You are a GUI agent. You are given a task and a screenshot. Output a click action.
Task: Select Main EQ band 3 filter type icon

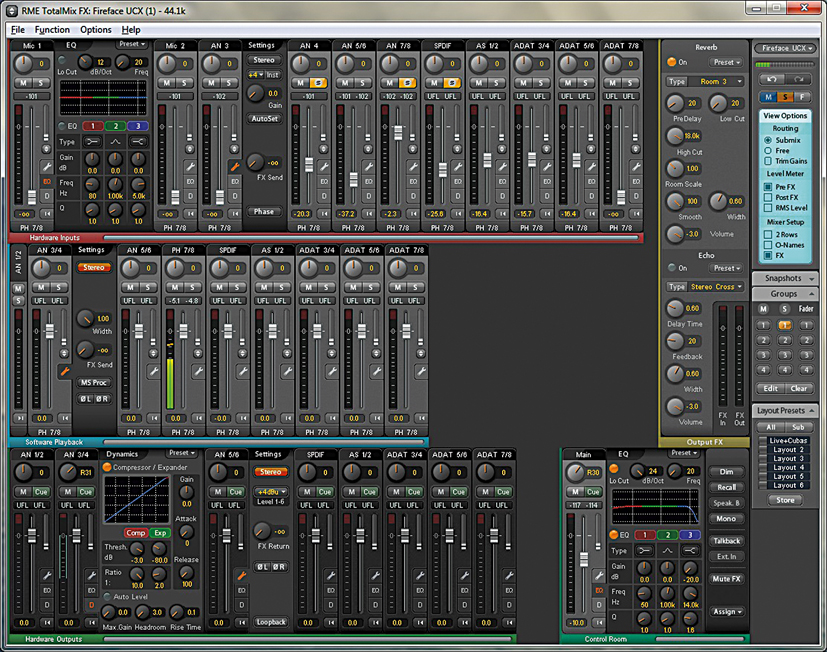[x=690, y=550]
